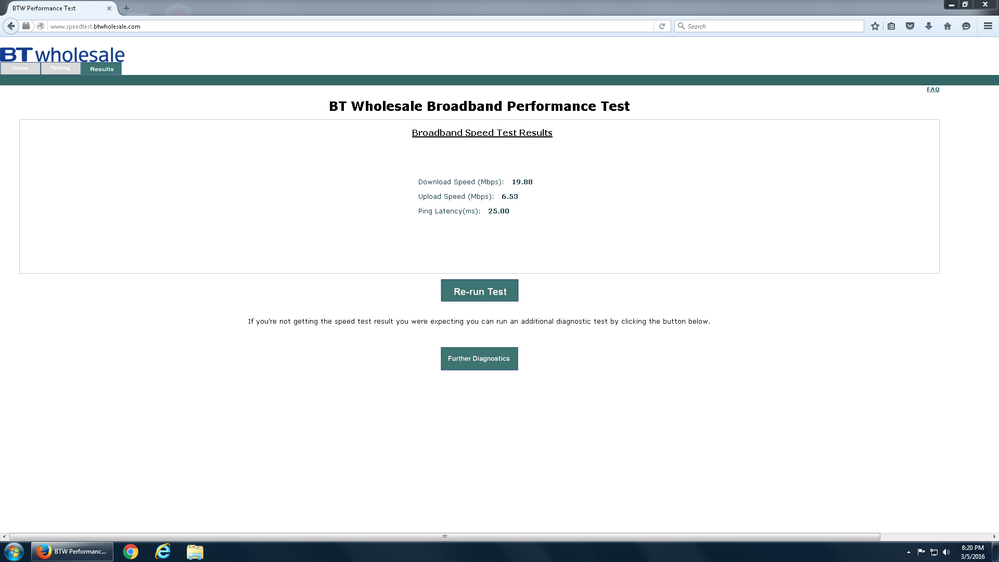Open the Windows Start menu
999x562 pixels.
[13, 552]
